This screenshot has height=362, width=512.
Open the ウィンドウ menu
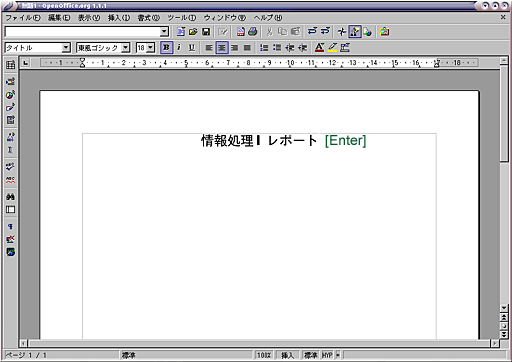(225, 18)
